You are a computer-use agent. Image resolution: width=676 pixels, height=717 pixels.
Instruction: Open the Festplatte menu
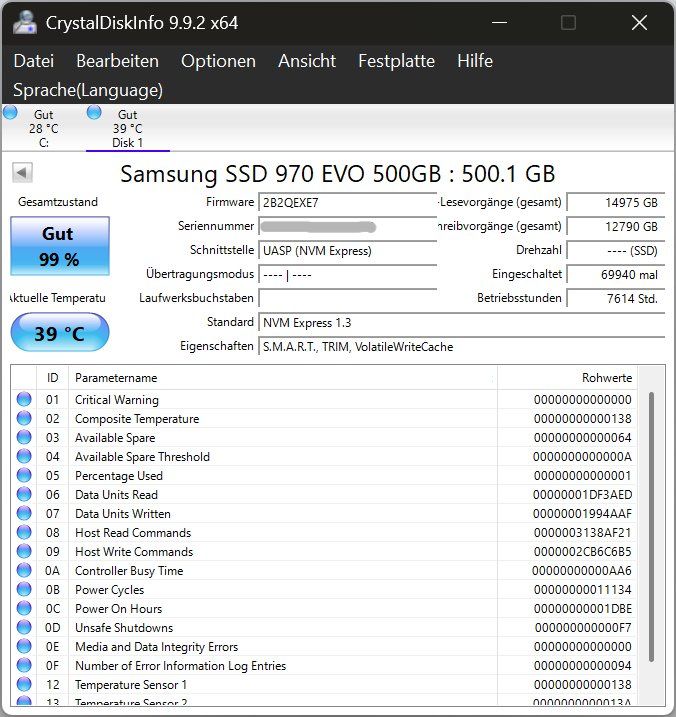(x=397, y=61)
